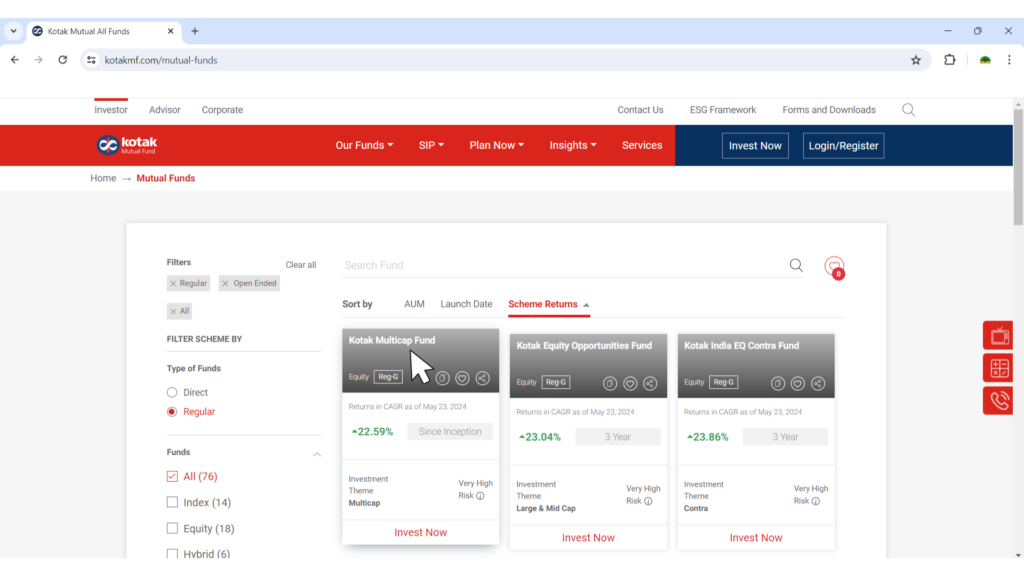This screenshot has width=1024, height=576.
Task: Click the Invest Now header button
Action: [755, 146]
